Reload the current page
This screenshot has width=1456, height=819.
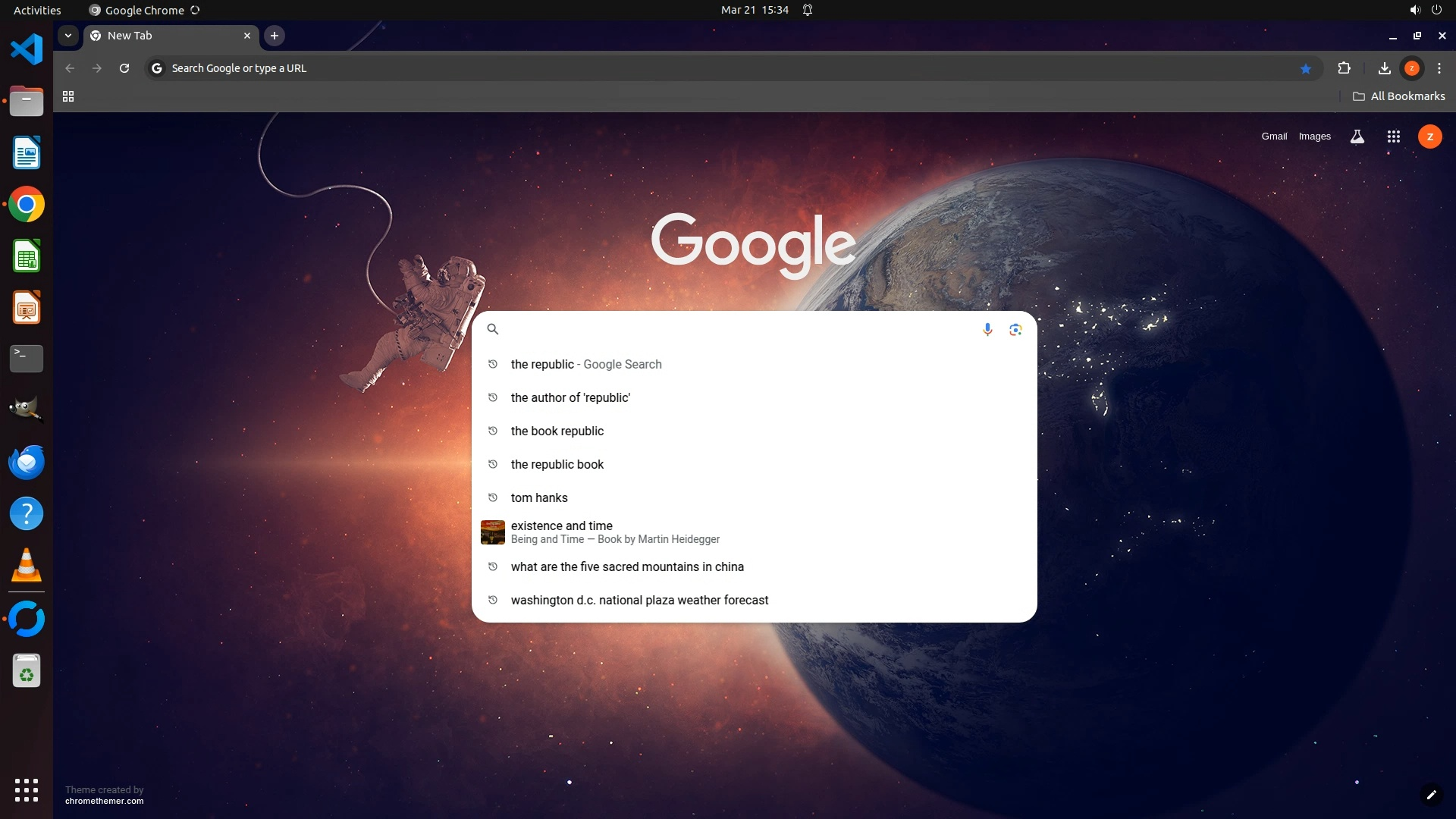(124, 68)
